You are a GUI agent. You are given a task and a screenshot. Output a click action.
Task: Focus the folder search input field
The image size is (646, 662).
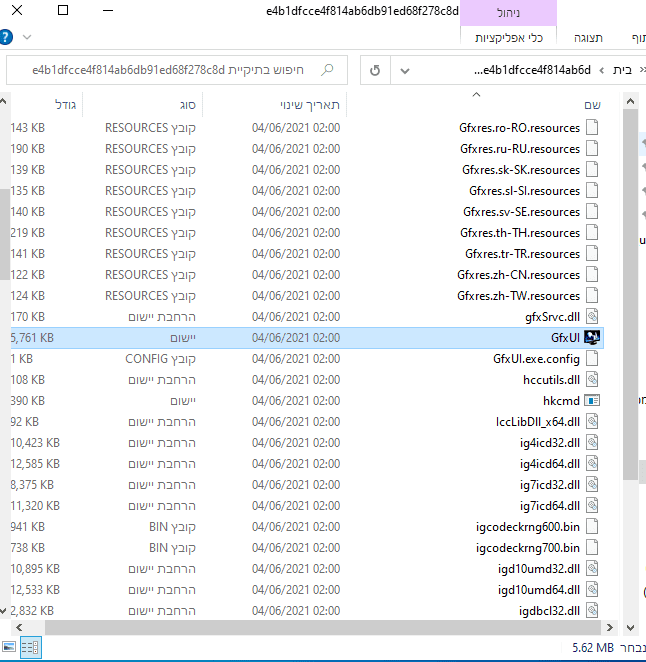[177, 70]
